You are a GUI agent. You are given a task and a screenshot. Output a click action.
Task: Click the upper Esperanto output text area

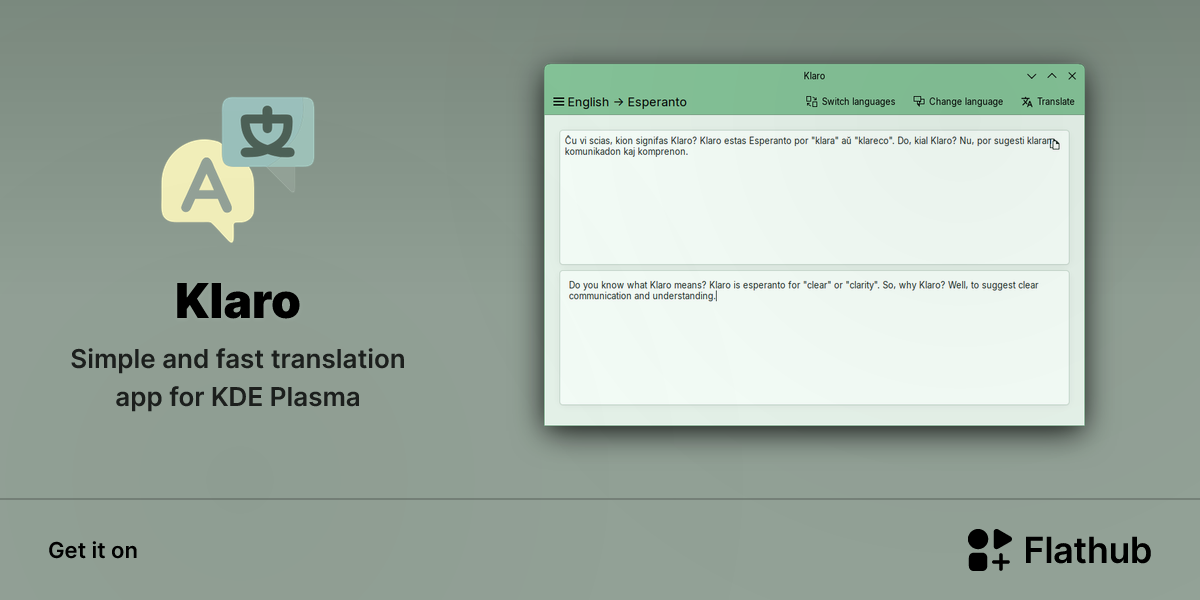point(814,197)
